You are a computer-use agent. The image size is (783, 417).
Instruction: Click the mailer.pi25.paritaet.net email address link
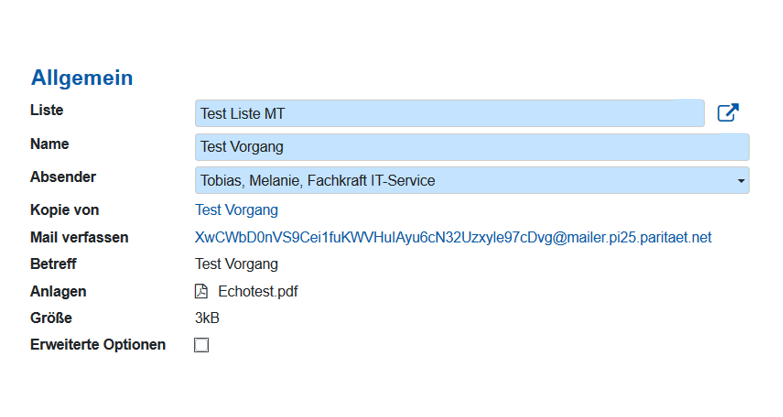pos(453,237)
